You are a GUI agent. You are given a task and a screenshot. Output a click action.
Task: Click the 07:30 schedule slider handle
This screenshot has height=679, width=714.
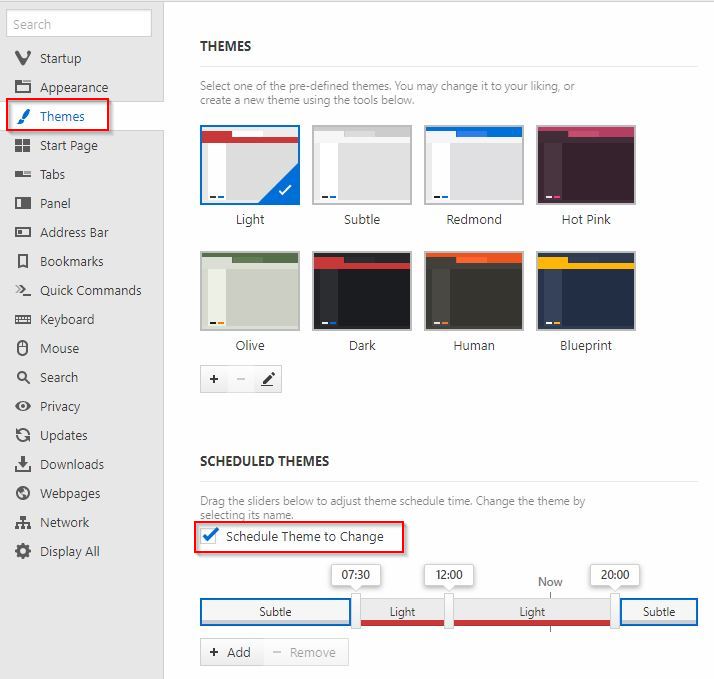(x=356, y=611)
